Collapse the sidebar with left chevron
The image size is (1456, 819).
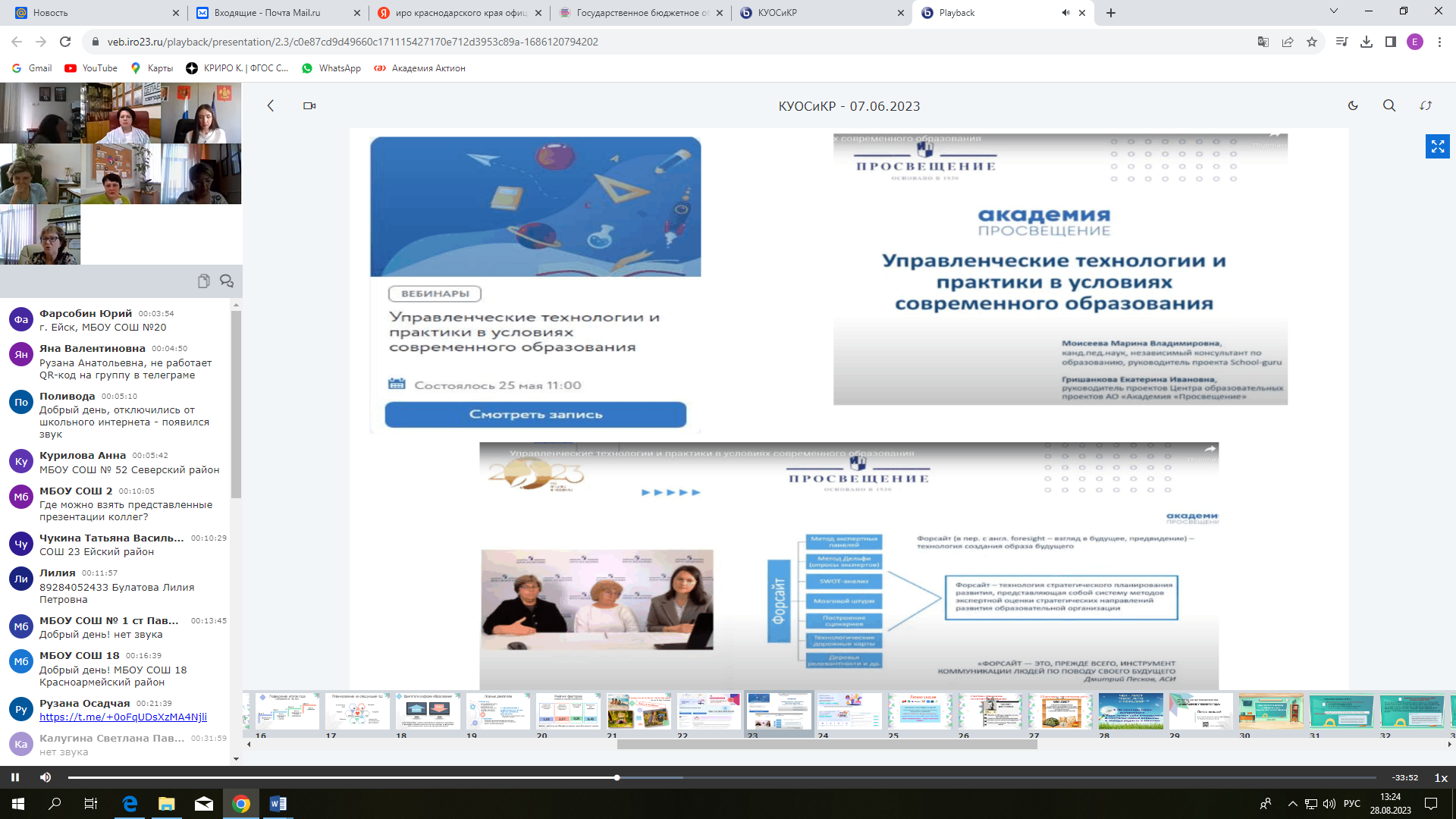(x=271, y=106)
